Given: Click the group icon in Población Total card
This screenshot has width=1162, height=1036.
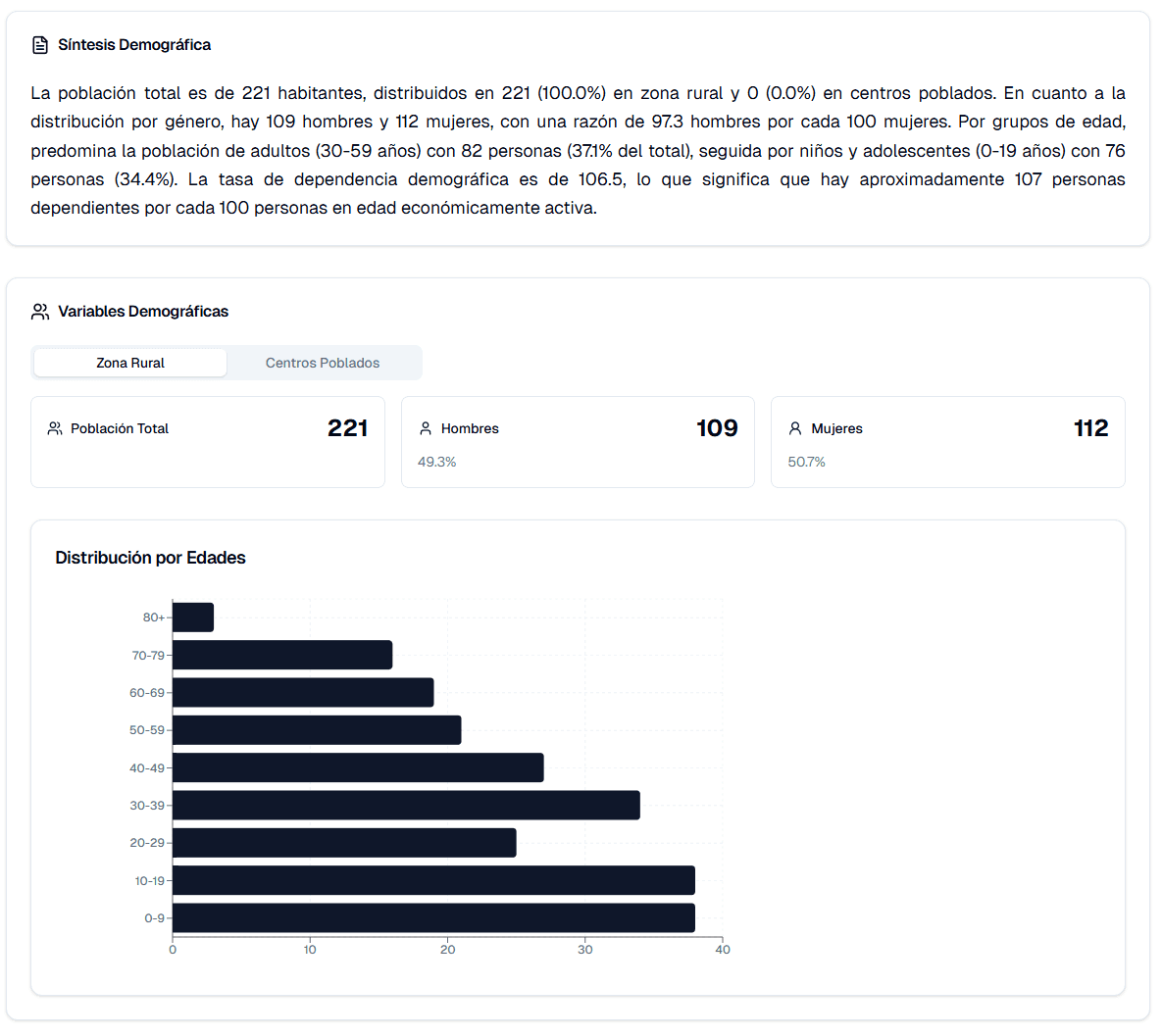Looking at the screenshot, I should point(55,428).
